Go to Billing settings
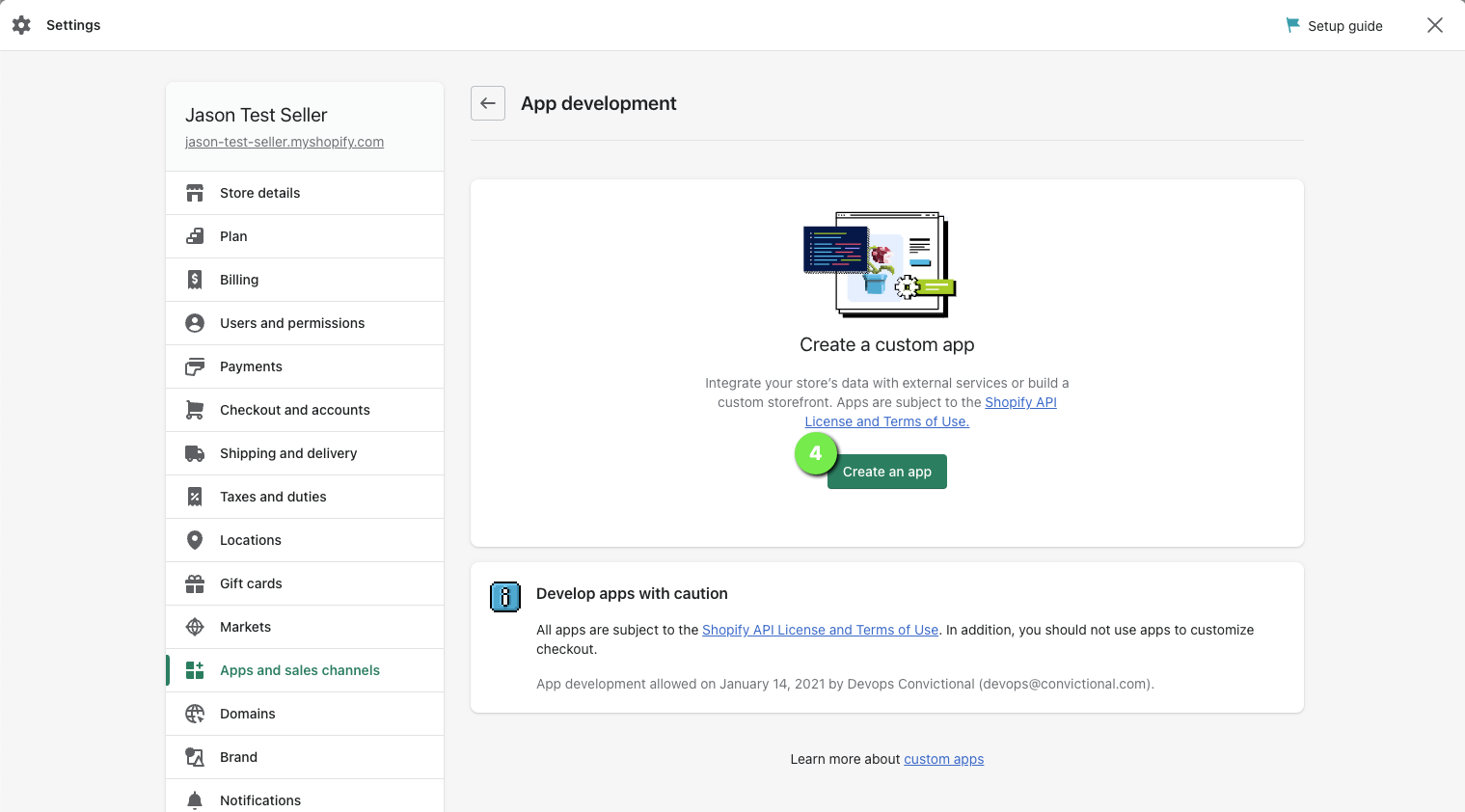Screen dimensions: 1465x812 [305, 280]
